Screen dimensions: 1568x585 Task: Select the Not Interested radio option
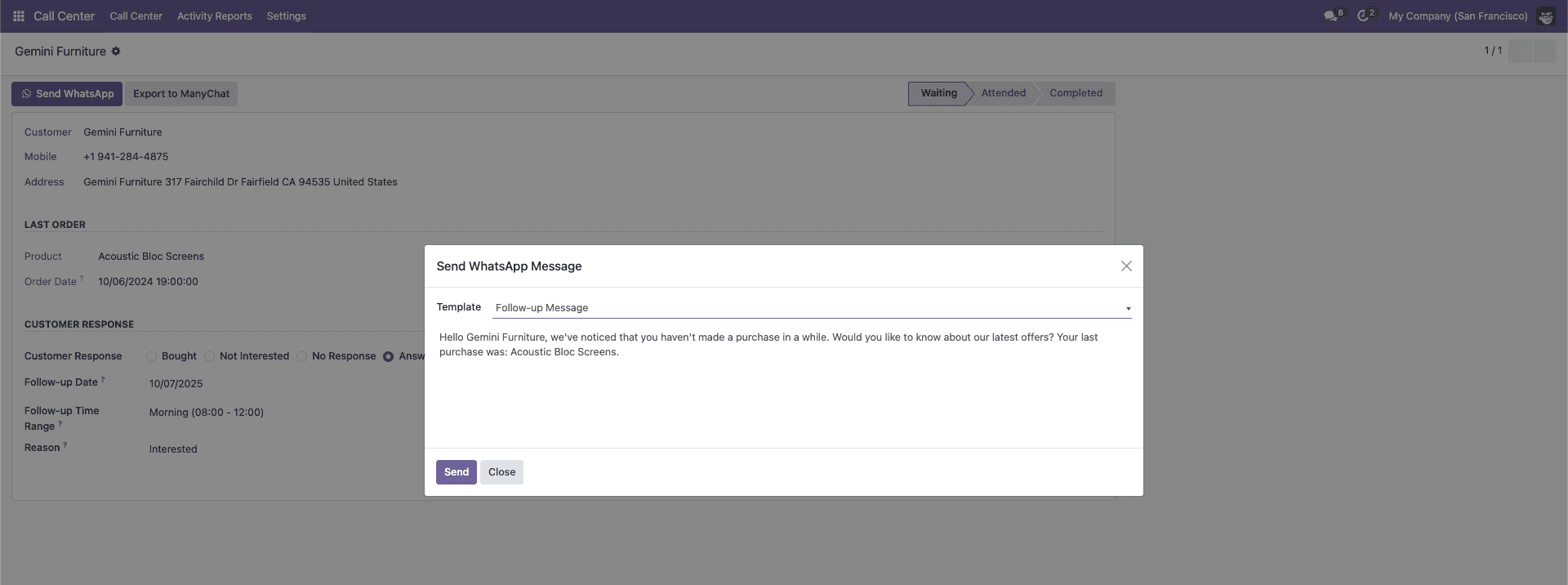(x=209, y=356)
